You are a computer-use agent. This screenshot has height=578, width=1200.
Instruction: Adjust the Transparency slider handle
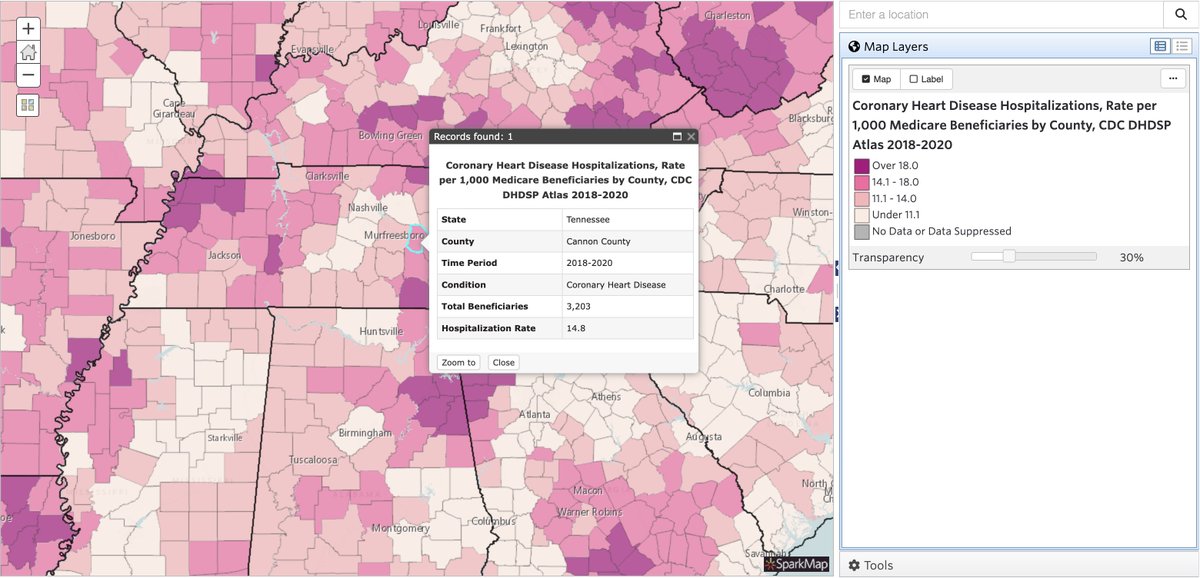1009,257
